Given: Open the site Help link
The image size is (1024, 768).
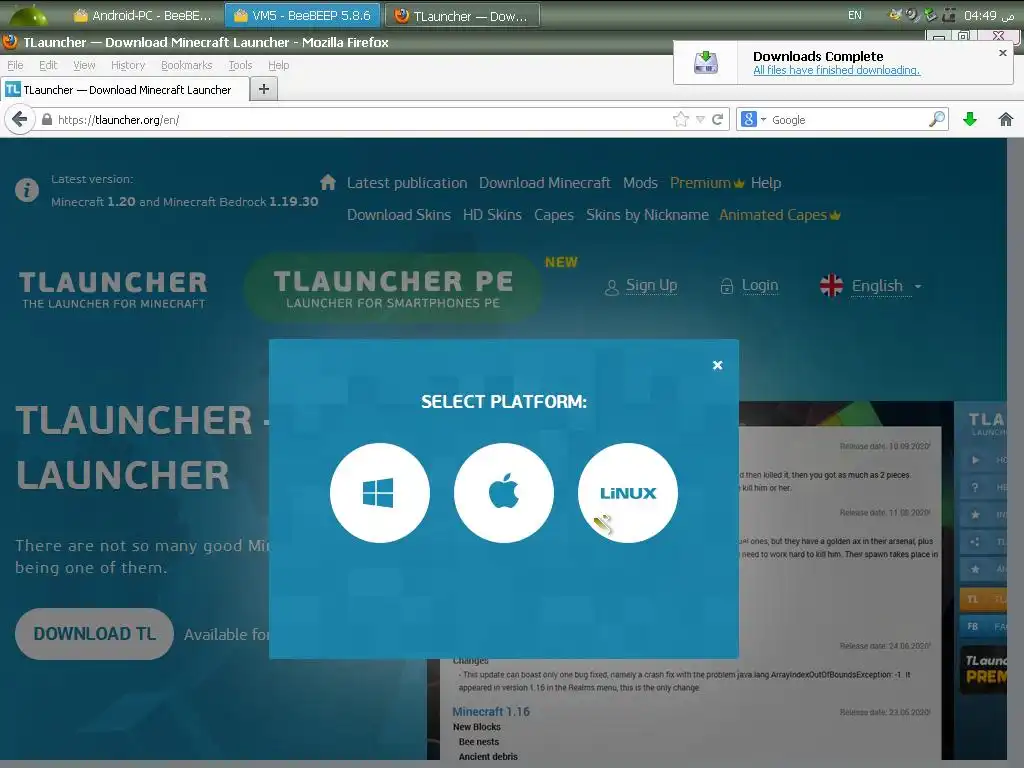Looking at the screenshot, I should tap(765, 183).
